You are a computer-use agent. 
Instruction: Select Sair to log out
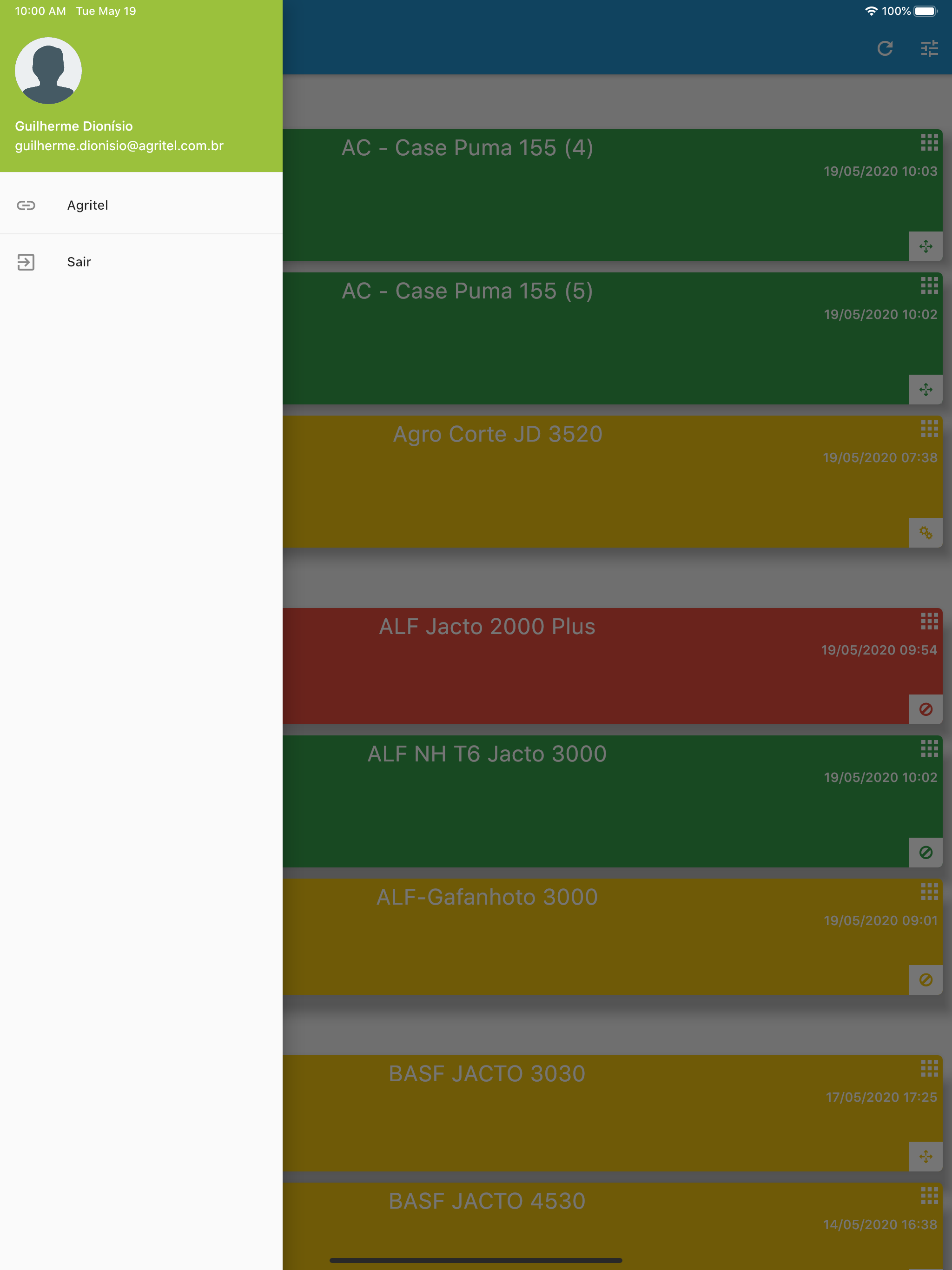pos(141,262)
